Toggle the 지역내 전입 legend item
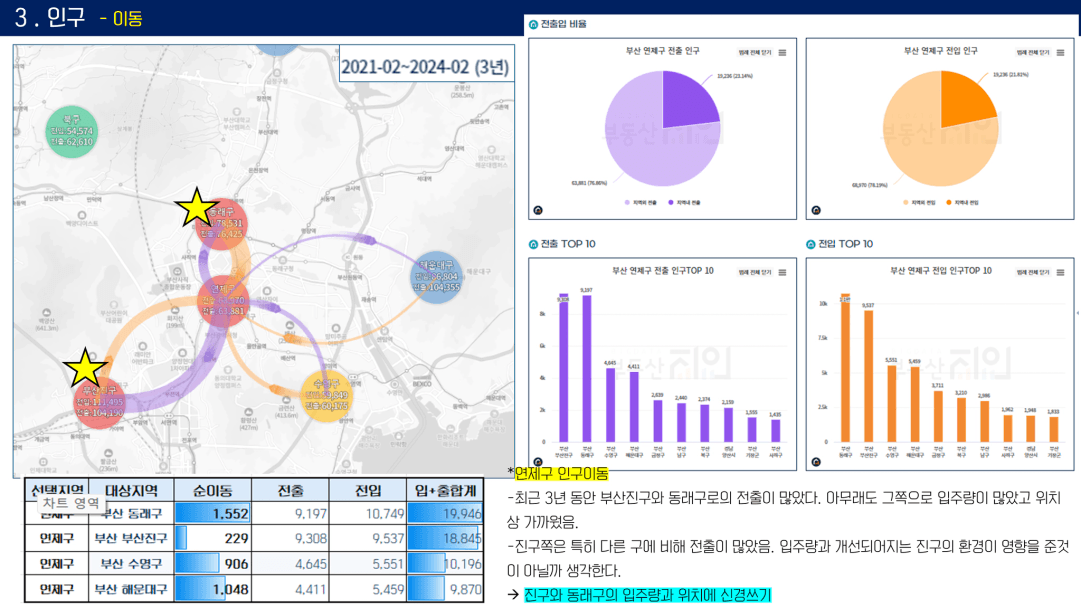 click(962, 203)
